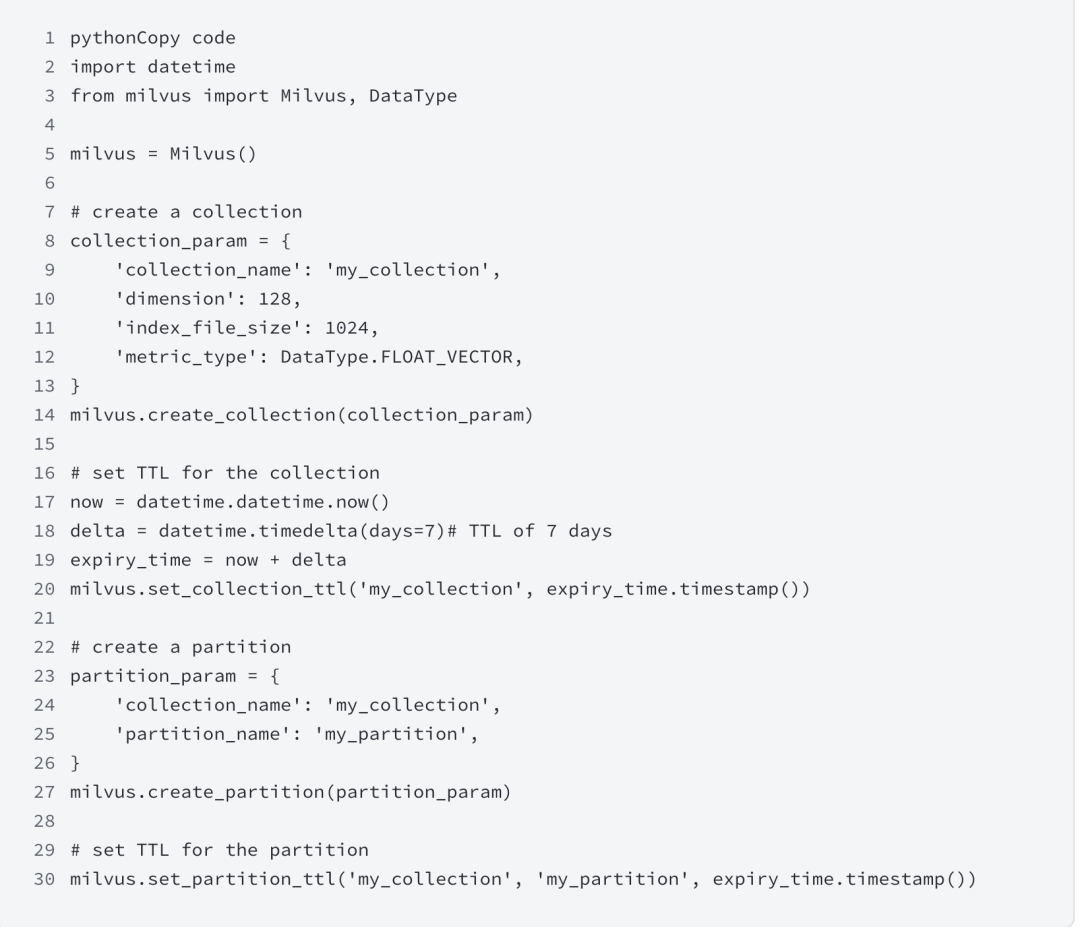Click the 'import datetime' line
This screenshot has height=927, width=1080.
tap(153, 67)
